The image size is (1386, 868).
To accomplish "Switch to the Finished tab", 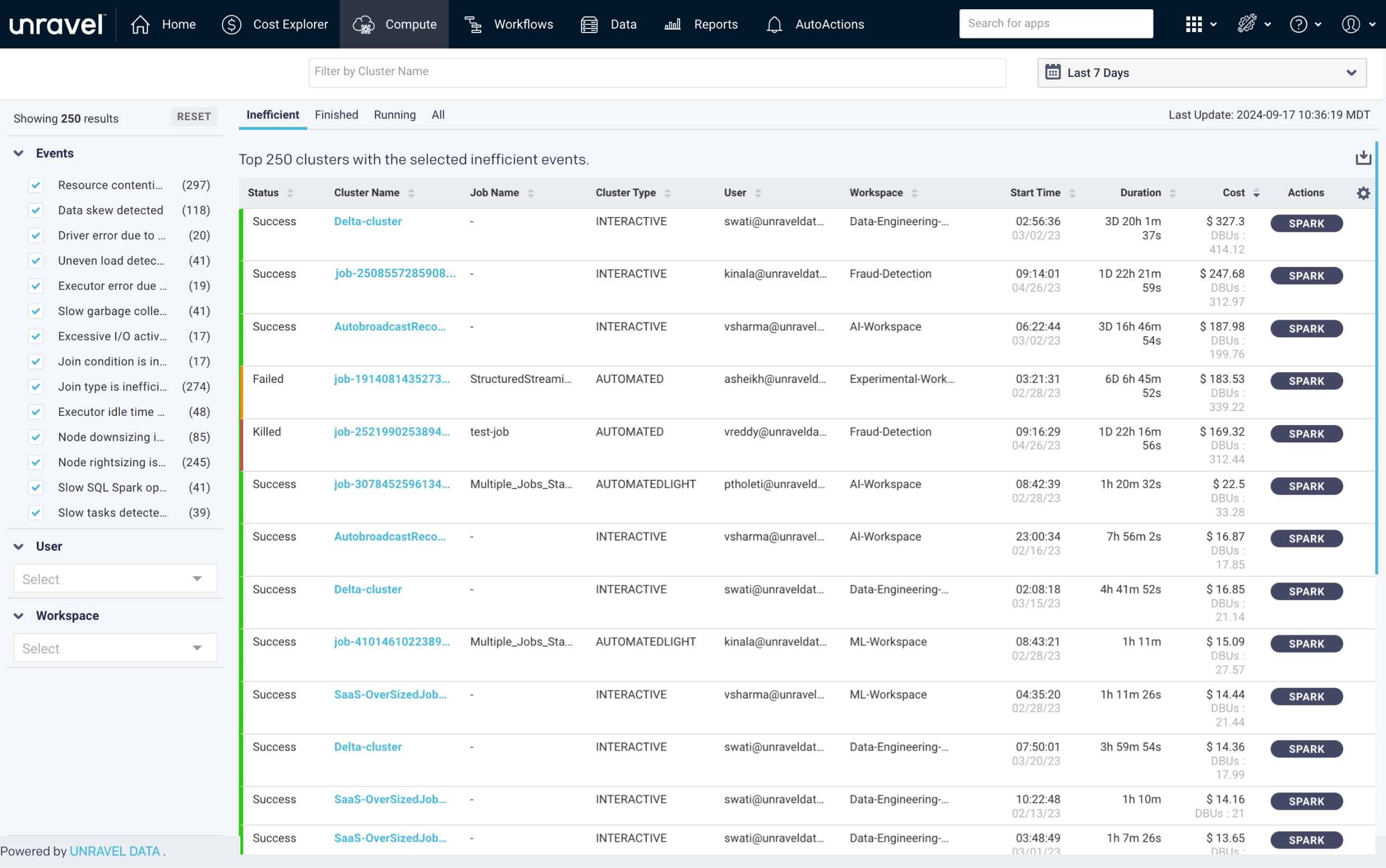I will coord(336,115).
